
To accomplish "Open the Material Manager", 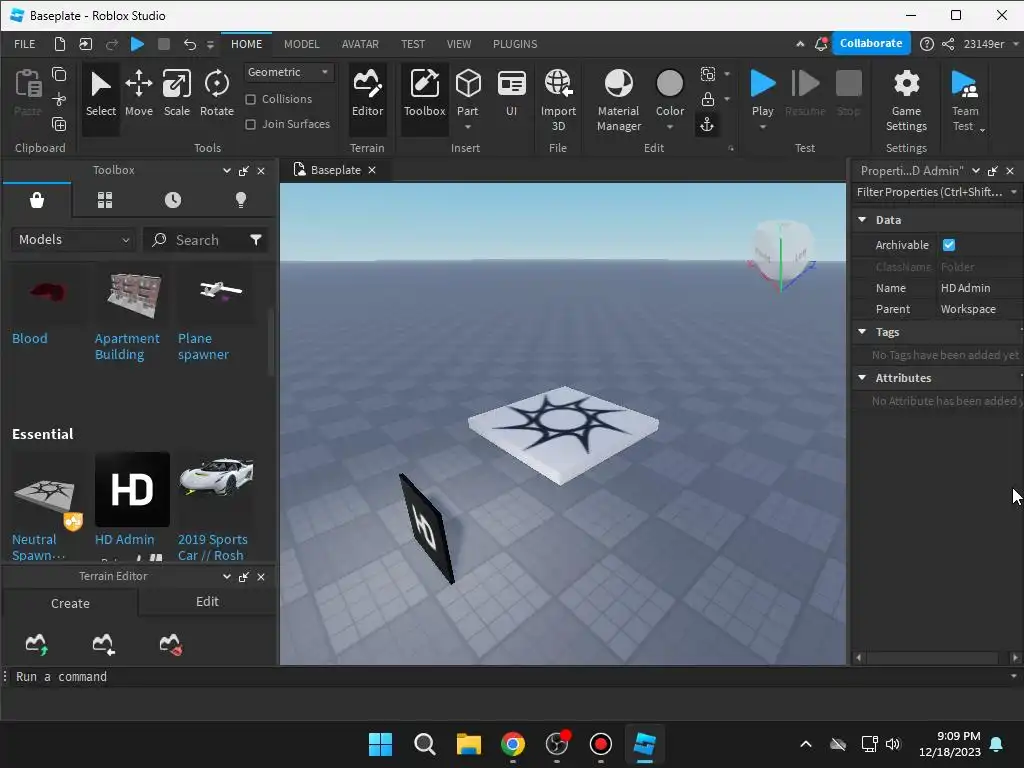I will (618, 101).
